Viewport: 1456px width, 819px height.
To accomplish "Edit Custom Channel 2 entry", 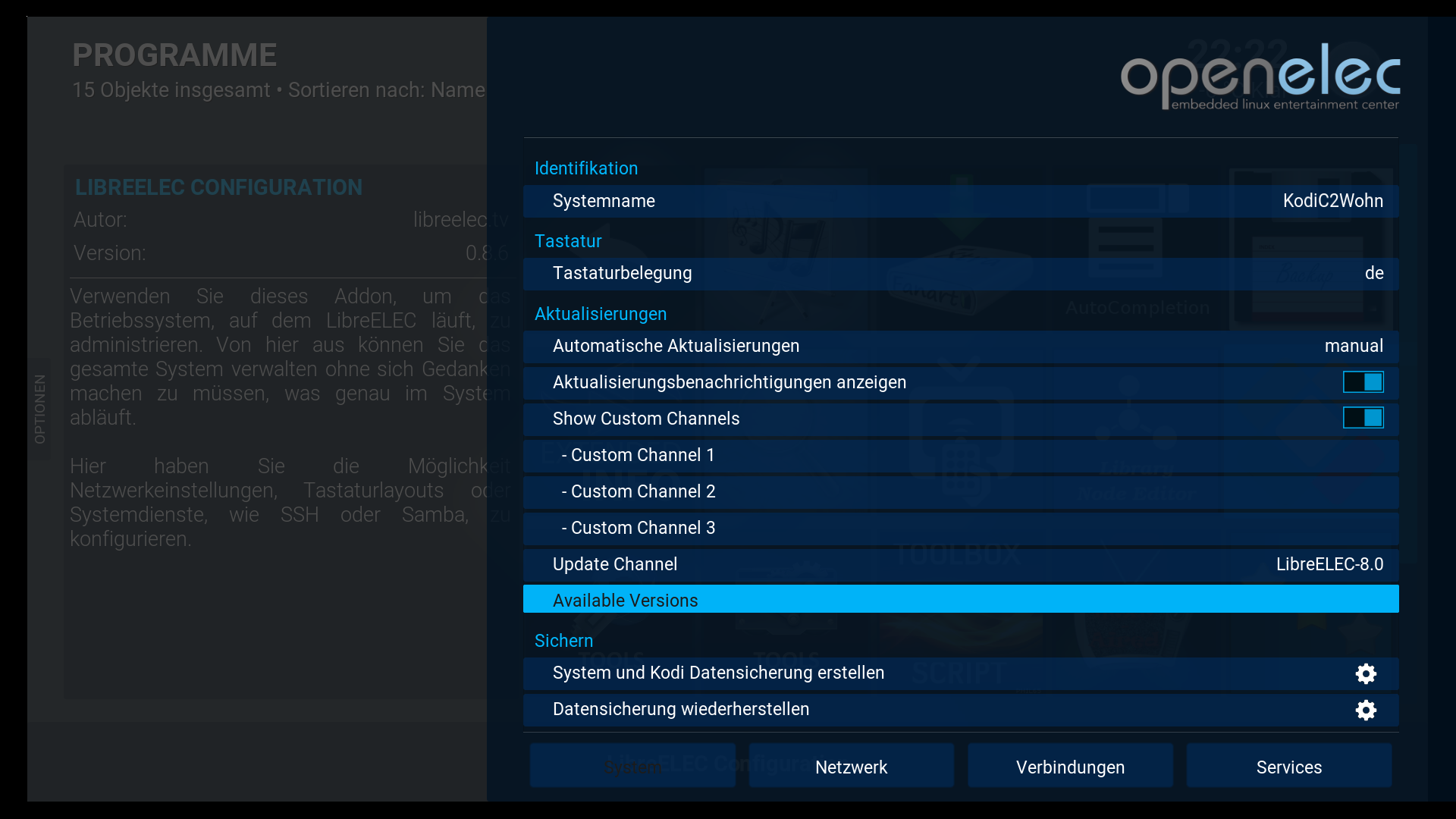I will coord(961,492).
